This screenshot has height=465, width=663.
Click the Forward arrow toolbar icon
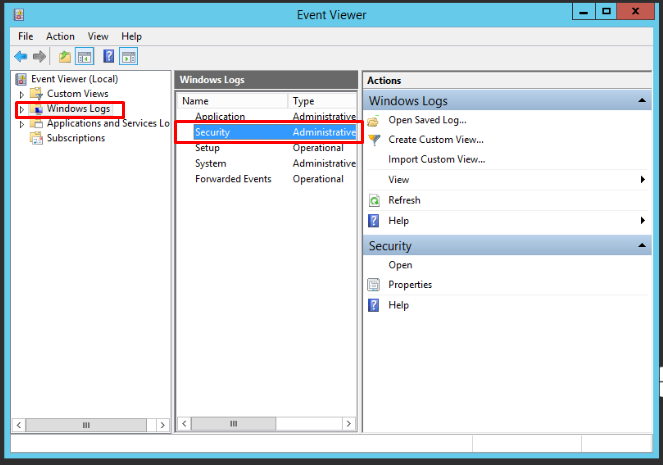[x=39, y=56]
